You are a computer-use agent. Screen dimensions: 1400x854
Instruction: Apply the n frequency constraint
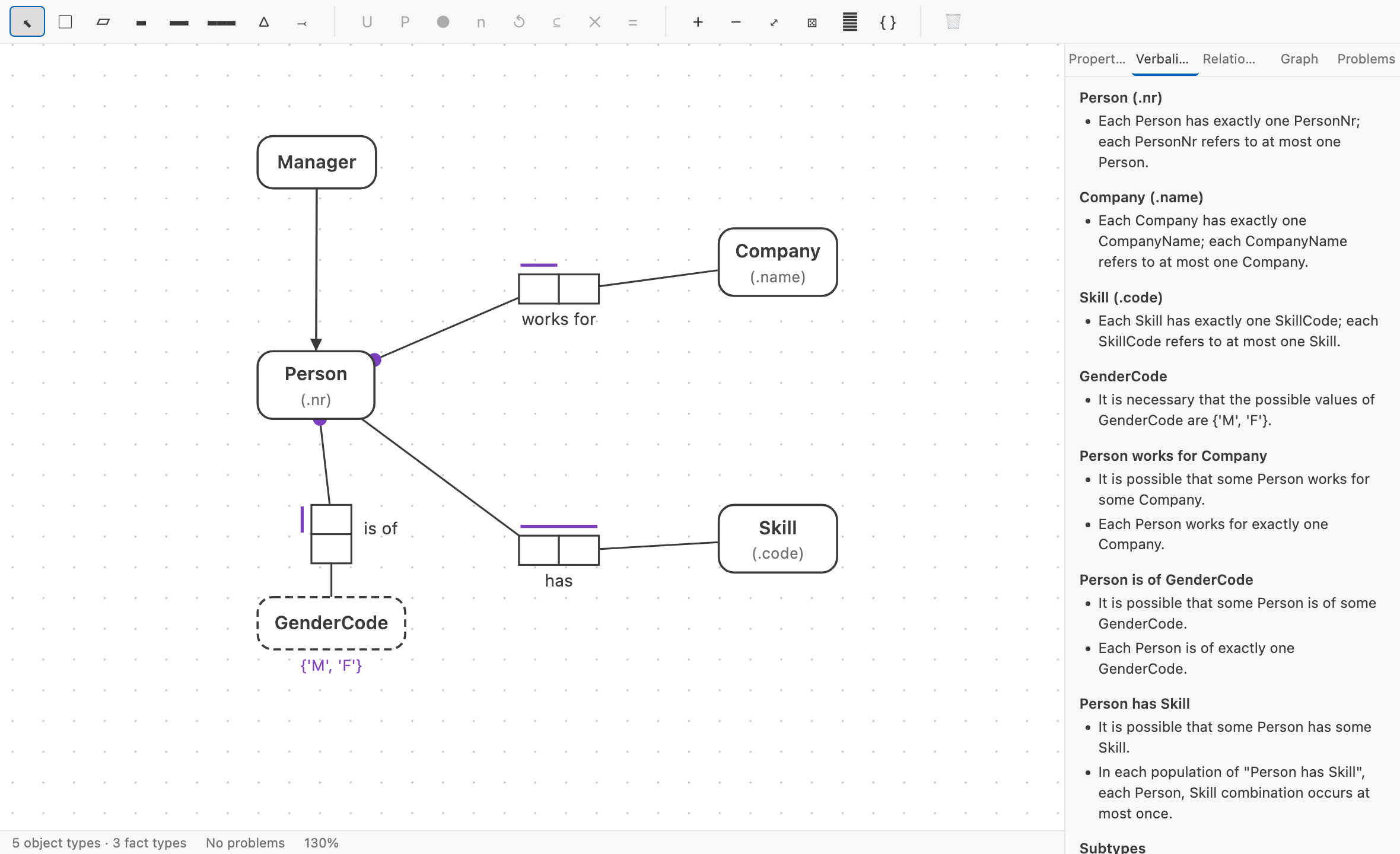pyautogui.click(x=481, y=22)
